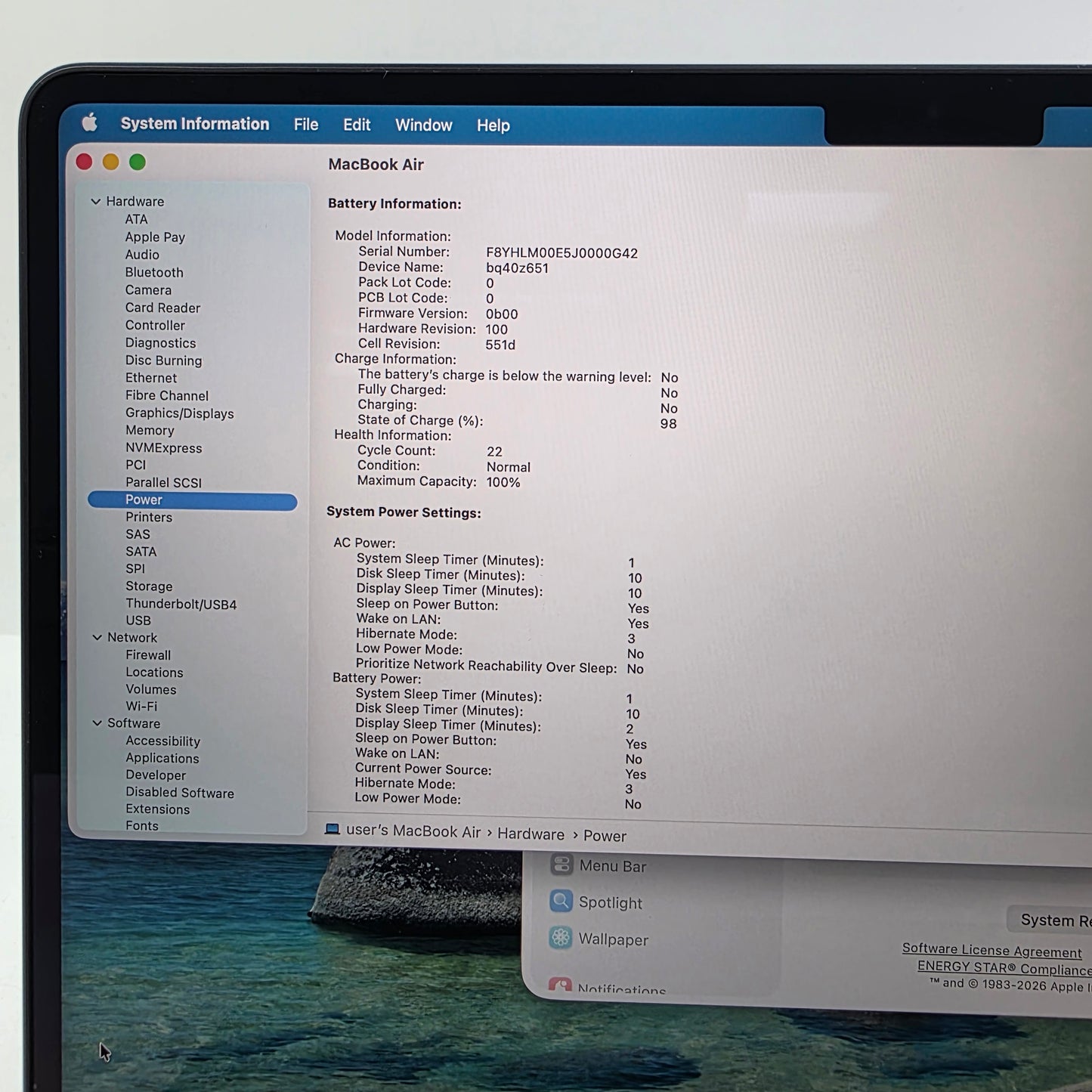The height and width of the screenshot is (1092, 1092).
Task: Select Fibre Channel in the sidebar
Action: tap(167, 395)
